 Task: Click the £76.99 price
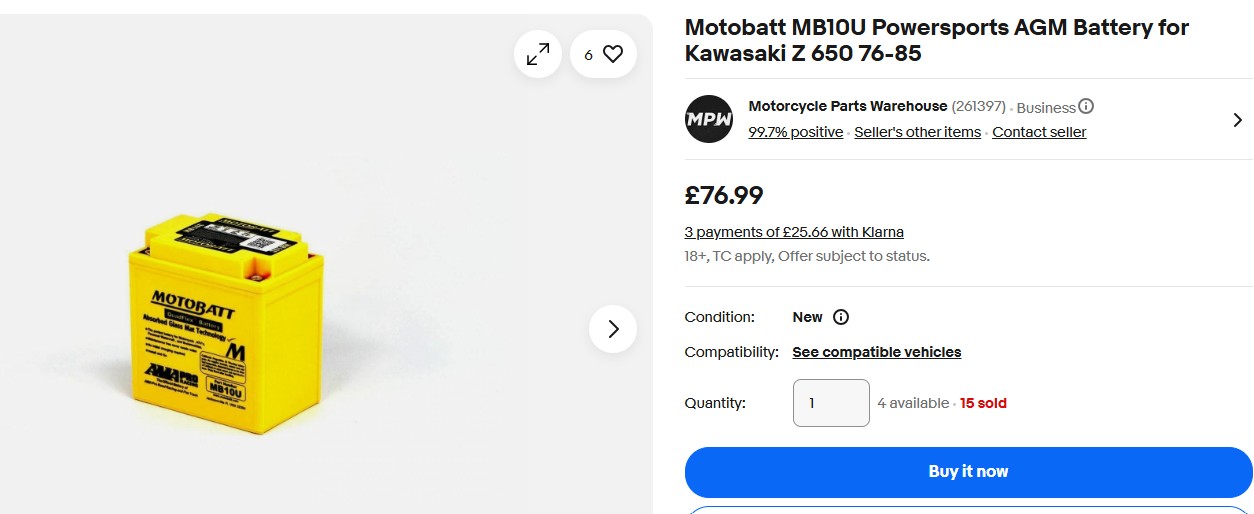724,195
